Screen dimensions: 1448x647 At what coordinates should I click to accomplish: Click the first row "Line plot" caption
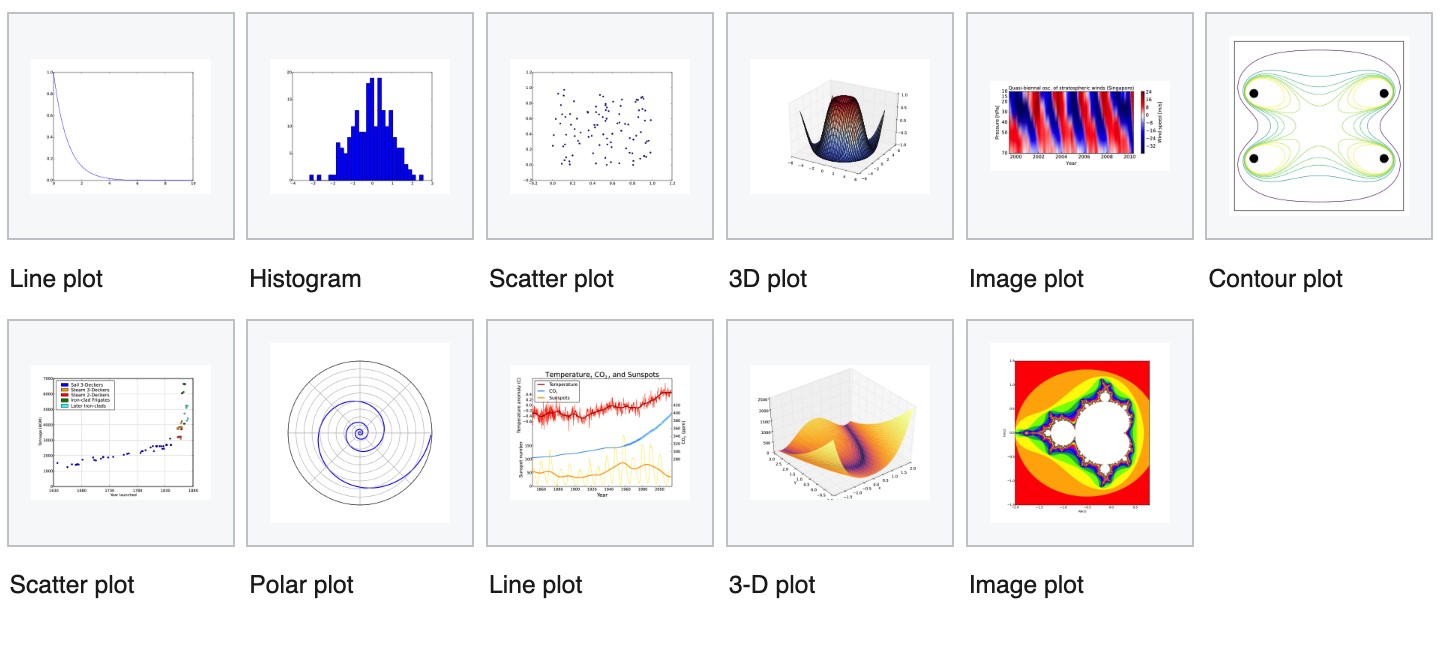click(56, 279)
